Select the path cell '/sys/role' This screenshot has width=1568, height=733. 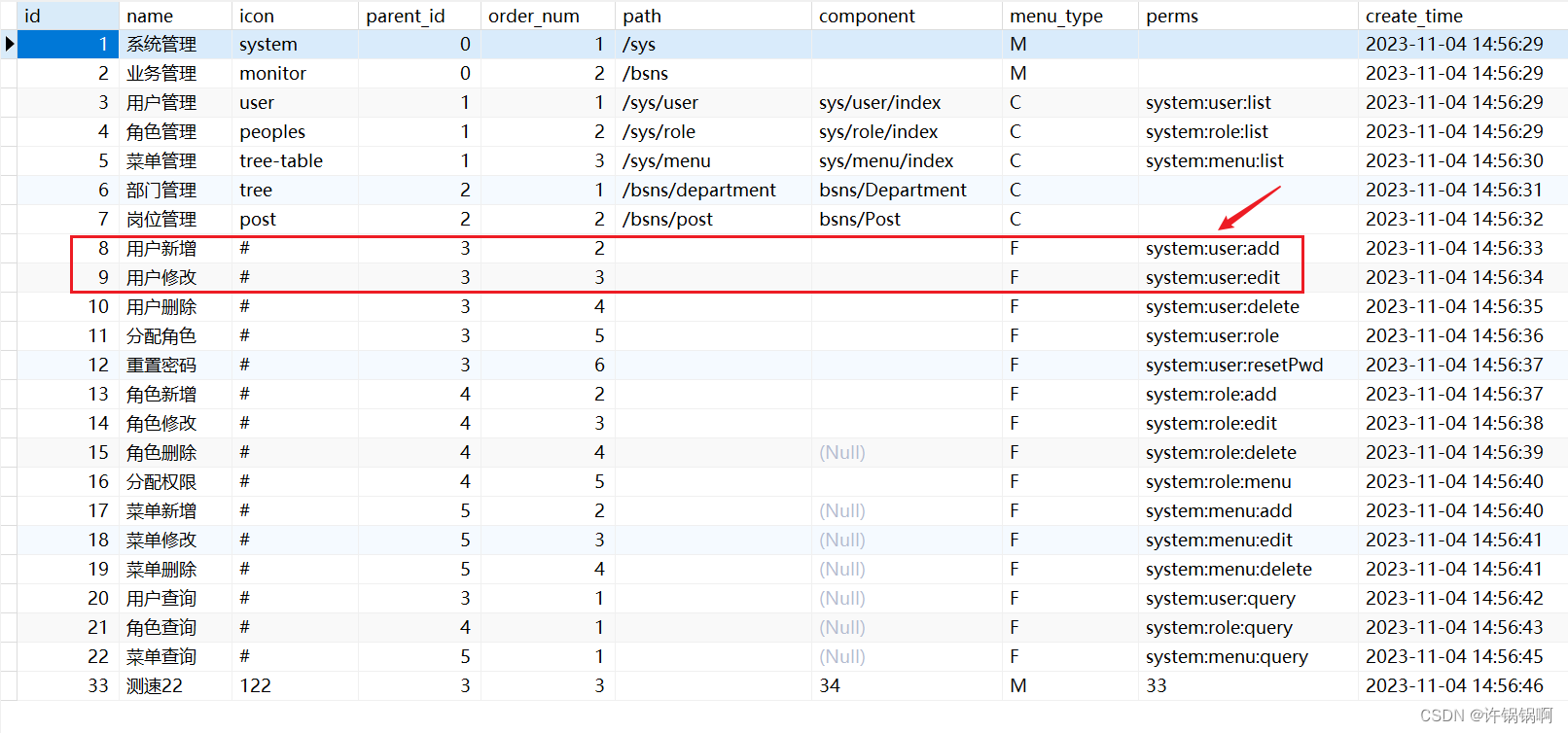[713, 132]
